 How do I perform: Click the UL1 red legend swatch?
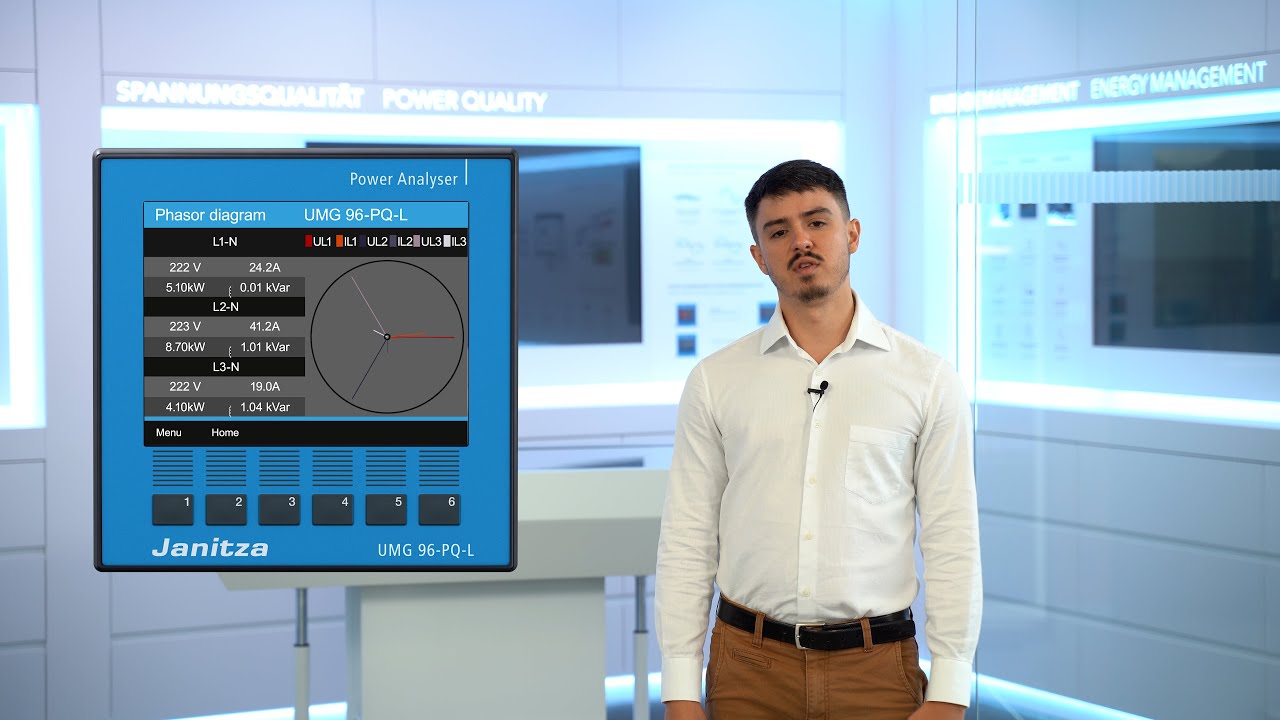click(309, 241)
